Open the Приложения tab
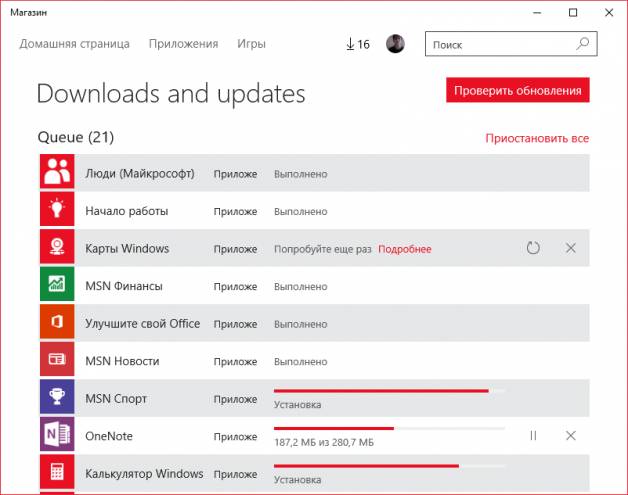This screenshot has height=495, width=628. (183, 44)
